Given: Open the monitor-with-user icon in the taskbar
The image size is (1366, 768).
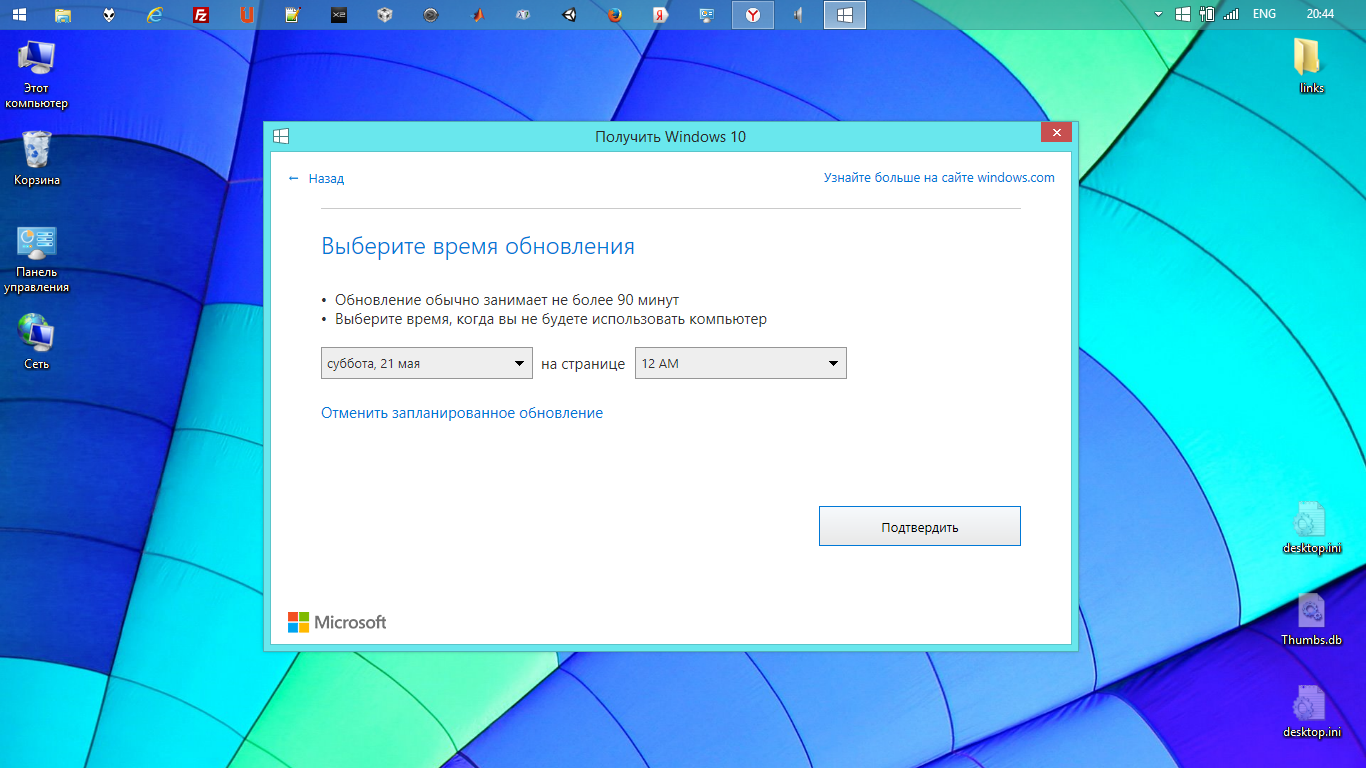Looking at the screenshot, I should tap(707, 15).
